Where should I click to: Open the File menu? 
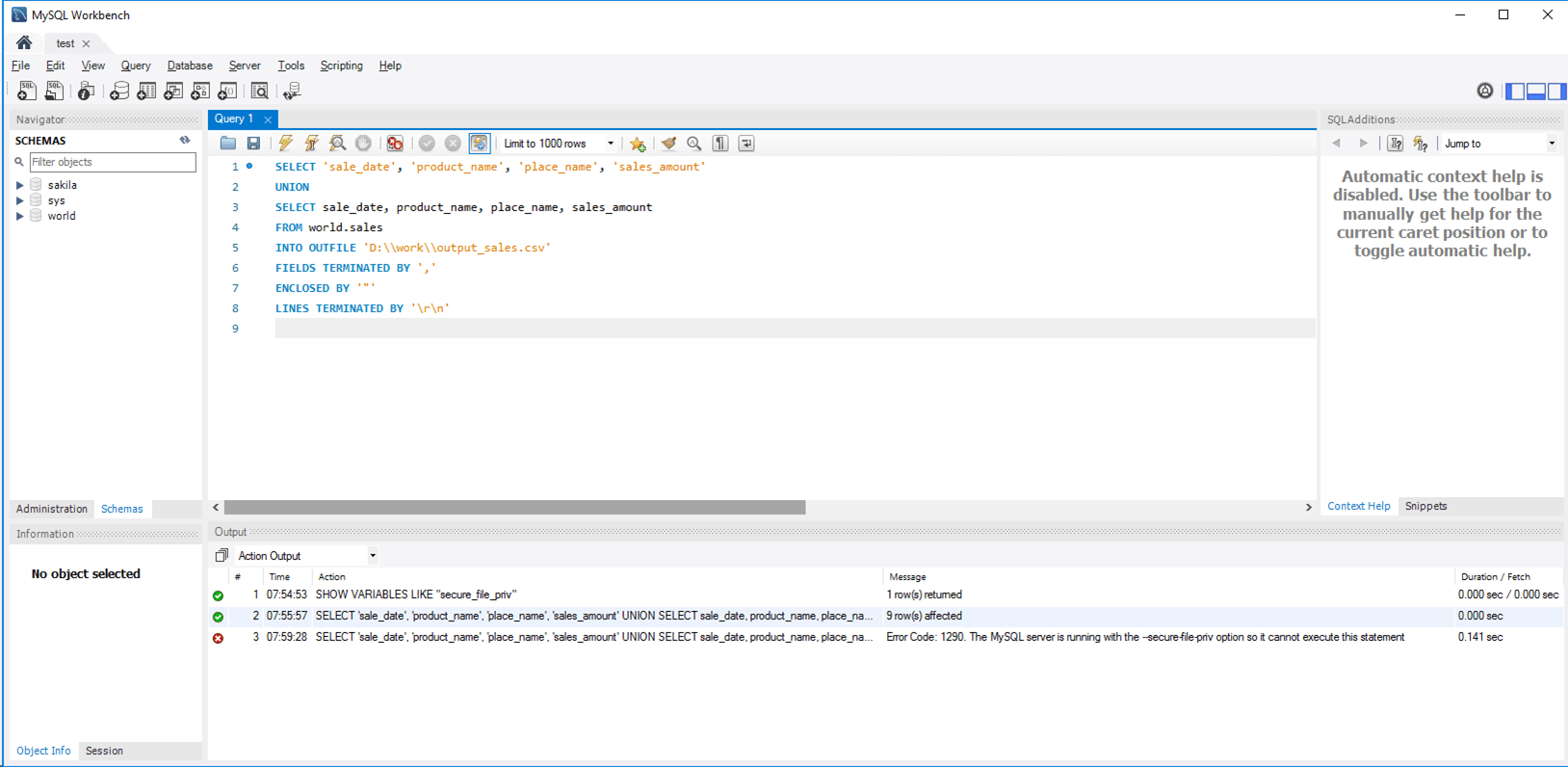tap(20, 66)
